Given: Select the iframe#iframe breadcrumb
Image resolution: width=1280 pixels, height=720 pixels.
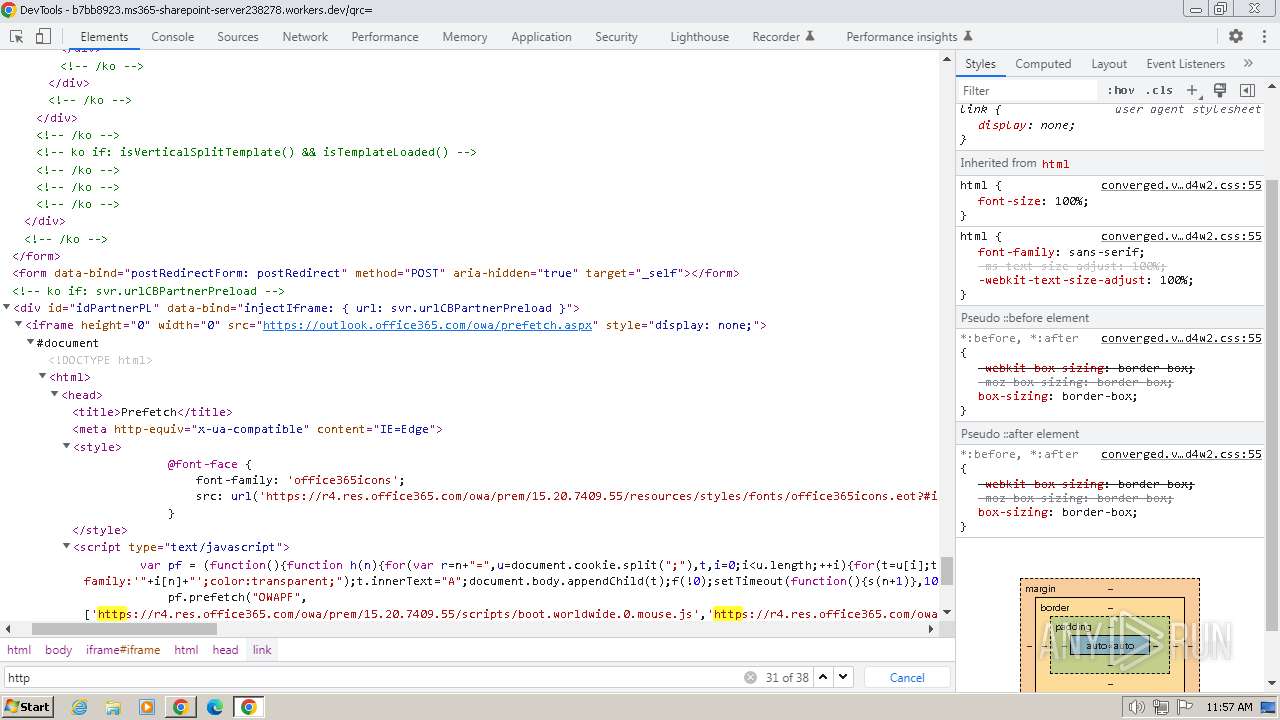Looking at the screenshot, I should click(123, 650).
